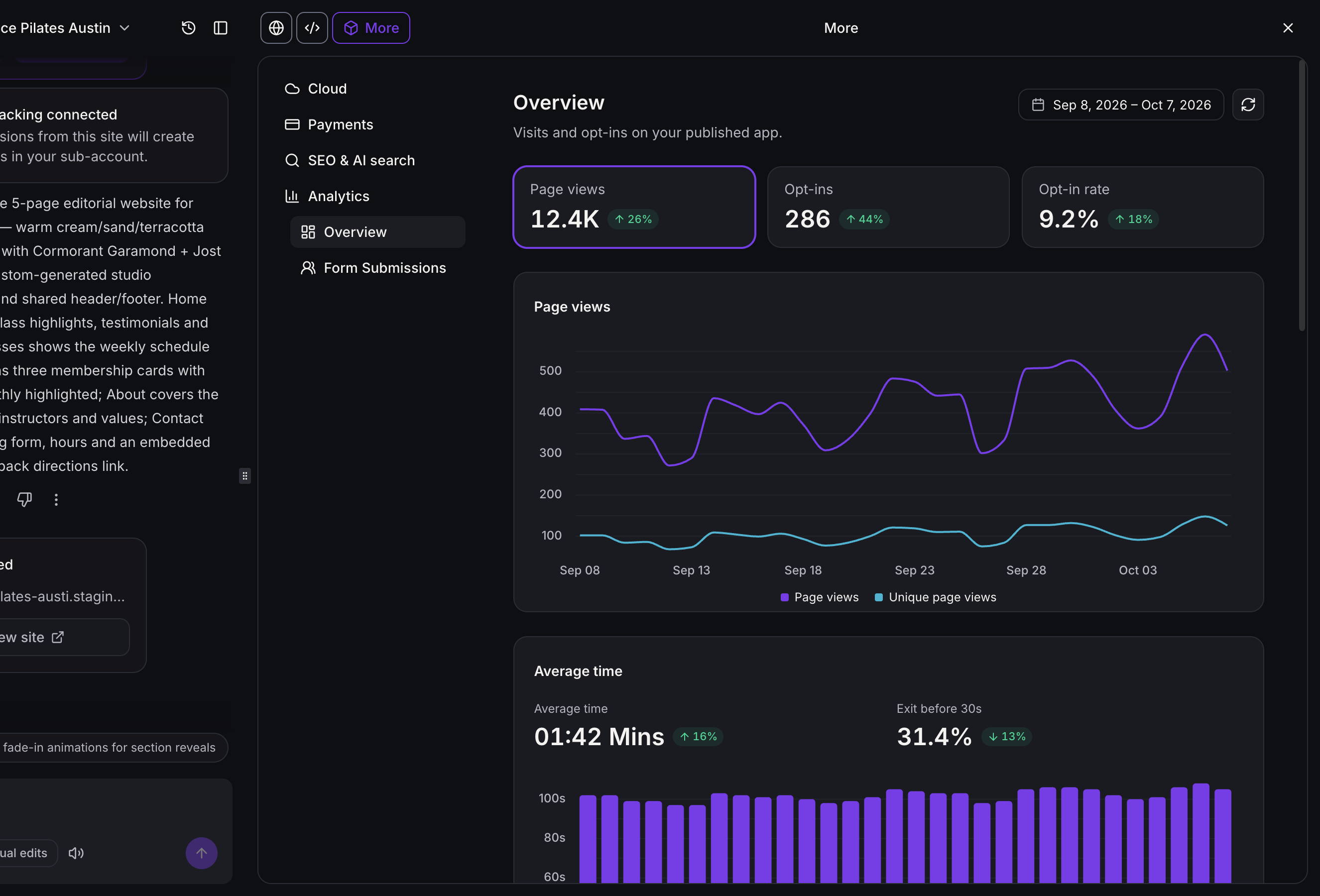Toggle Unique page views legend series
The height and width of the screenshot is (896, 1320).
pos(935,597)
